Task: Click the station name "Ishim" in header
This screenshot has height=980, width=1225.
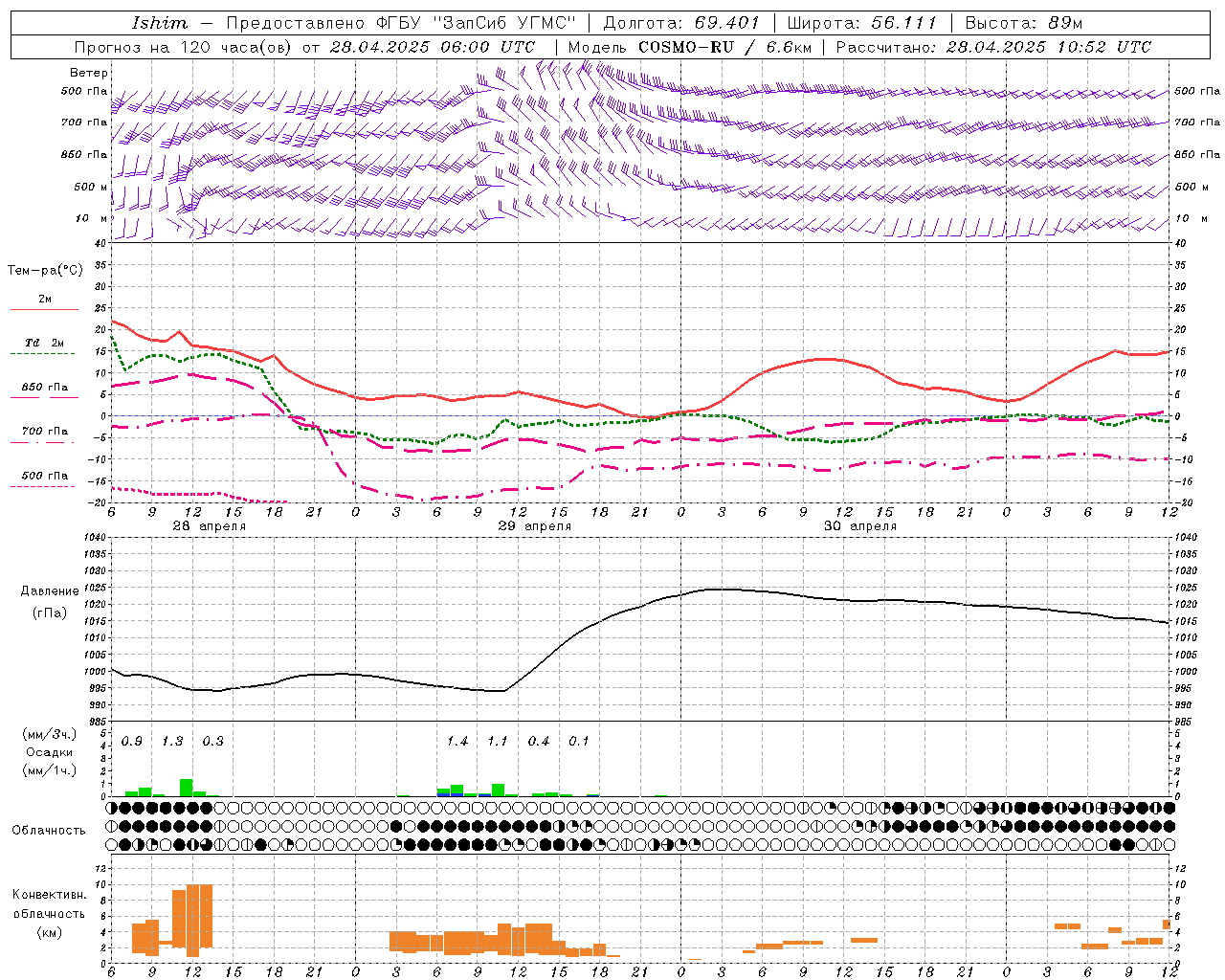Action: [159, 23]
